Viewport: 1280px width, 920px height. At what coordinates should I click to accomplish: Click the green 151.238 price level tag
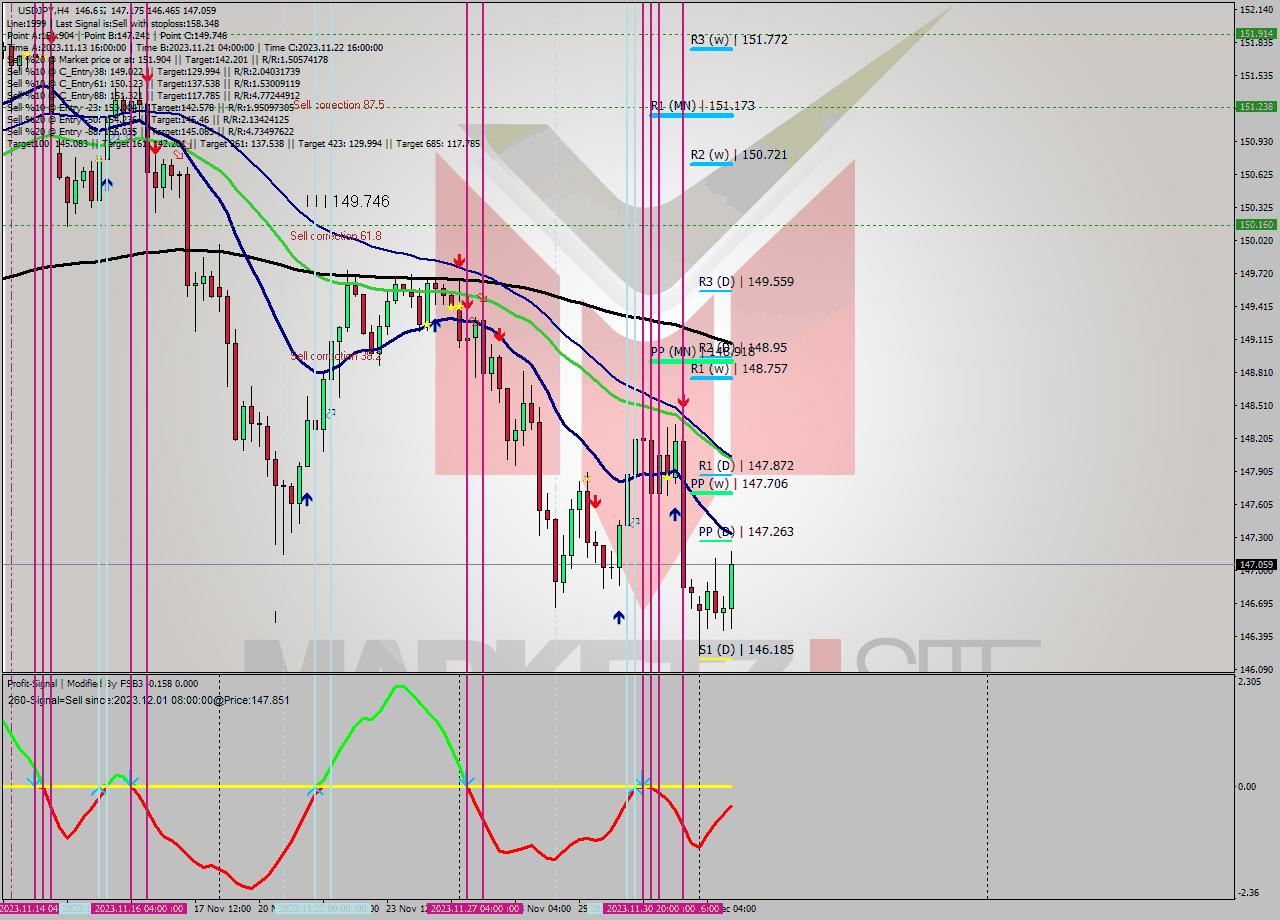click(1256, 106)
